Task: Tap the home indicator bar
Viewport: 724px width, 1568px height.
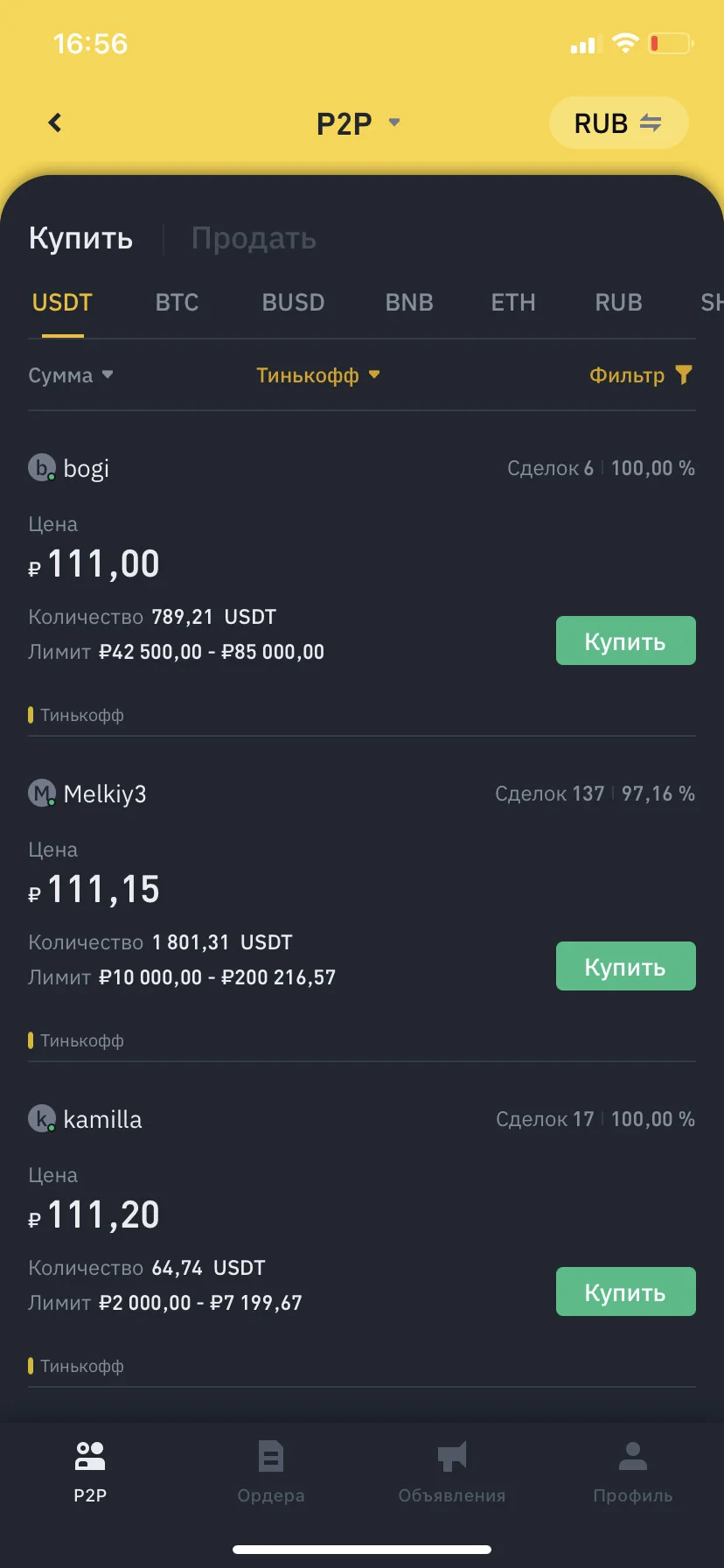Action: coord(362,1549)
